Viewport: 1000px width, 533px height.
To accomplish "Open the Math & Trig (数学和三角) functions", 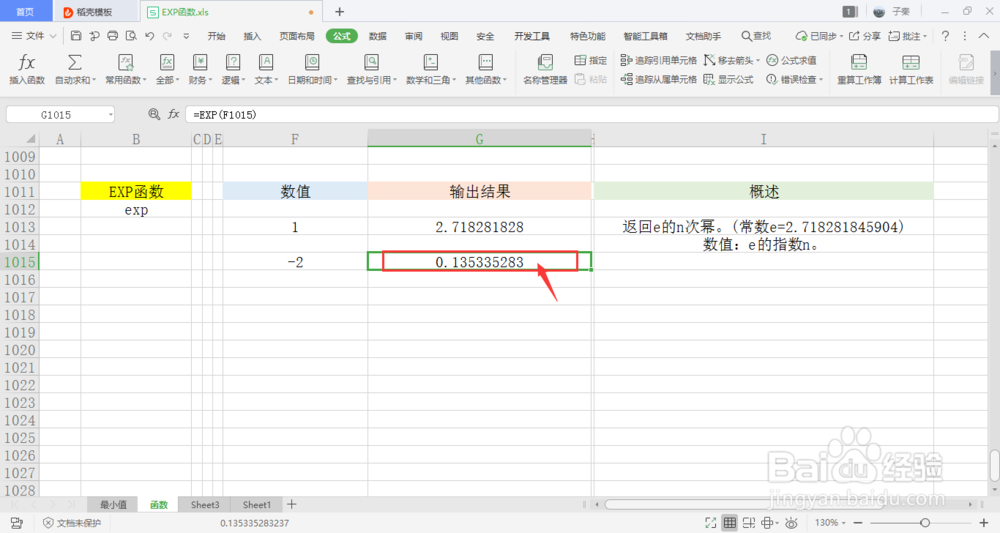I will pos(430,69).
